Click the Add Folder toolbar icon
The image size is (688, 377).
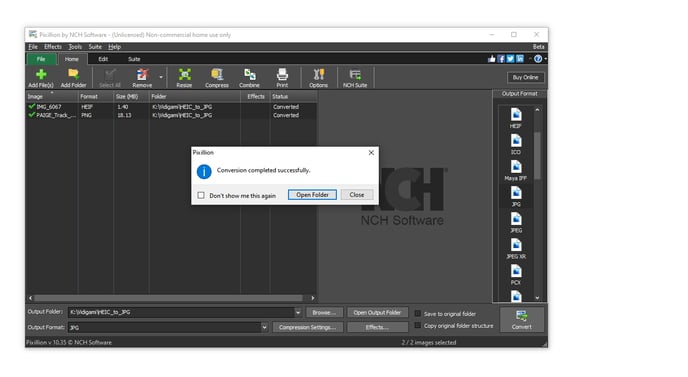73,78
